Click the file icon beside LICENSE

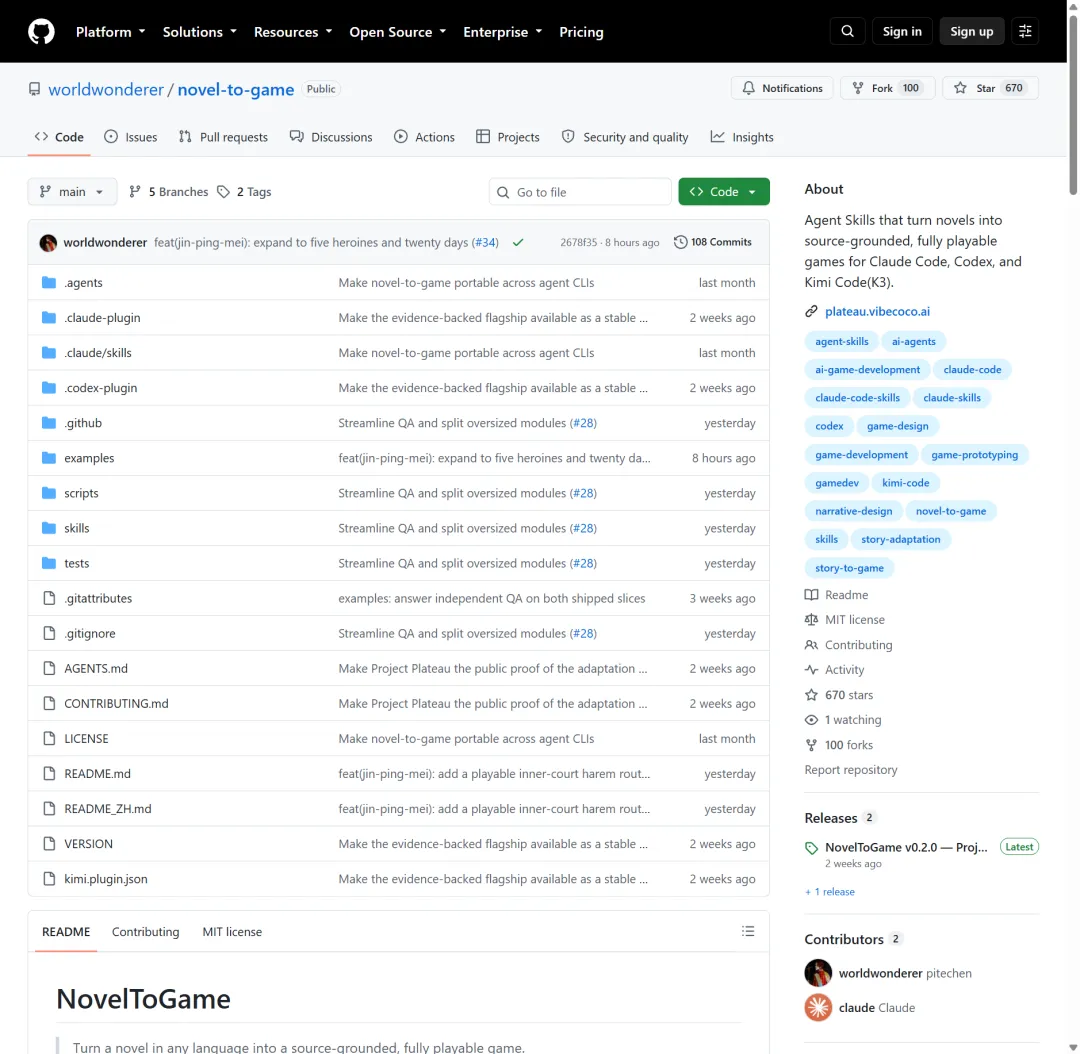point(49,738)
